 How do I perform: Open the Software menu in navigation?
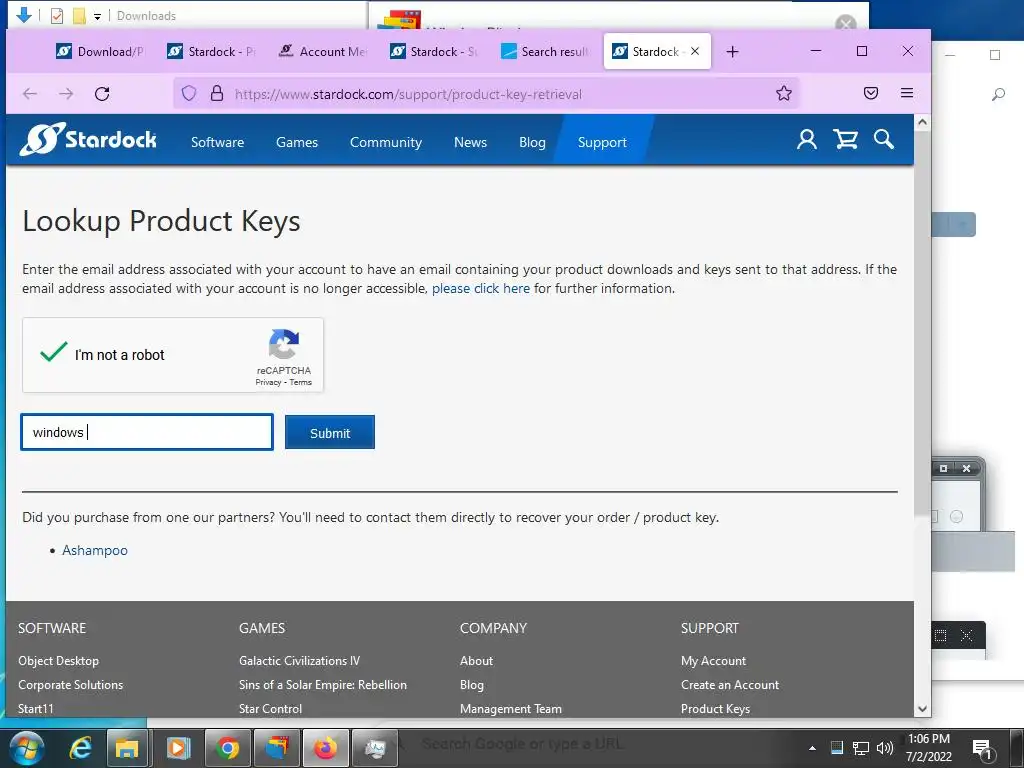217,142
